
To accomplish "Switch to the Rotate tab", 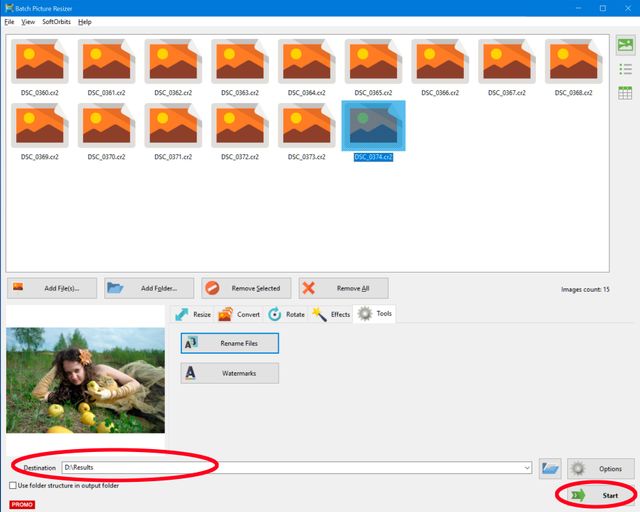I will click(x=286, y=314).
